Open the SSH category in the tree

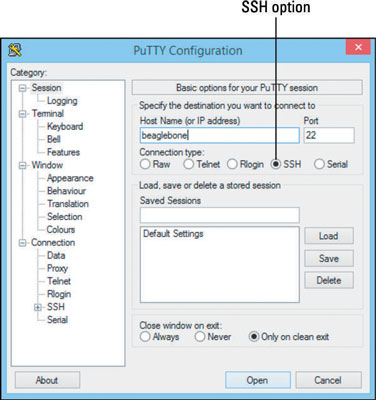point(56,307)
